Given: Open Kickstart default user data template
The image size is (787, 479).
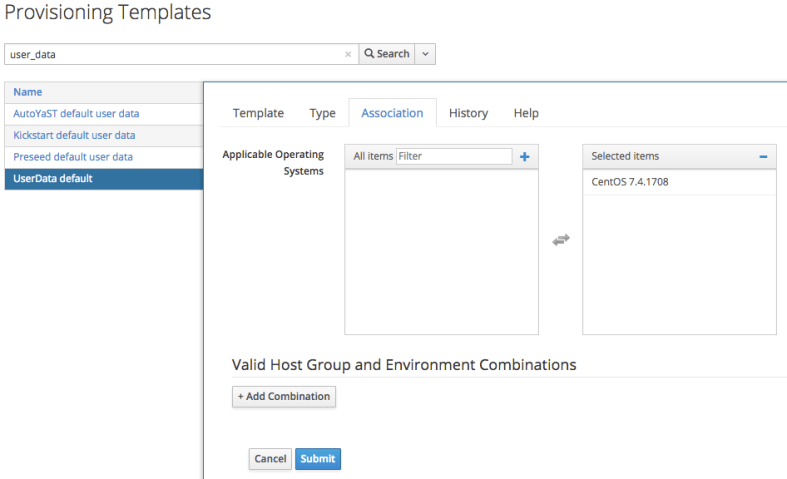Looking at the screenshot, I should coord(74,135).
